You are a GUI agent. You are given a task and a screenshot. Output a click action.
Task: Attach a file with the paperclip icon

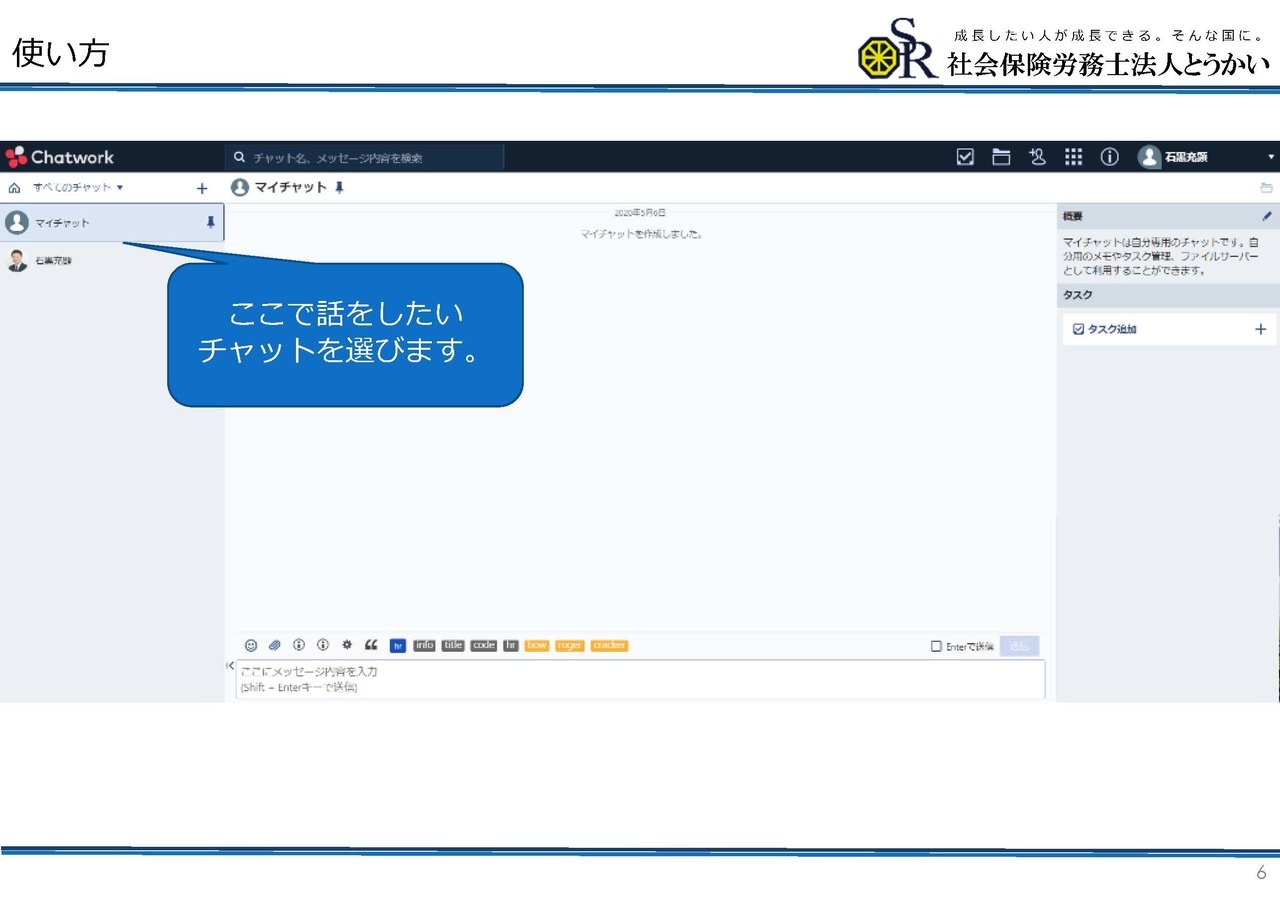pos(275,646)
